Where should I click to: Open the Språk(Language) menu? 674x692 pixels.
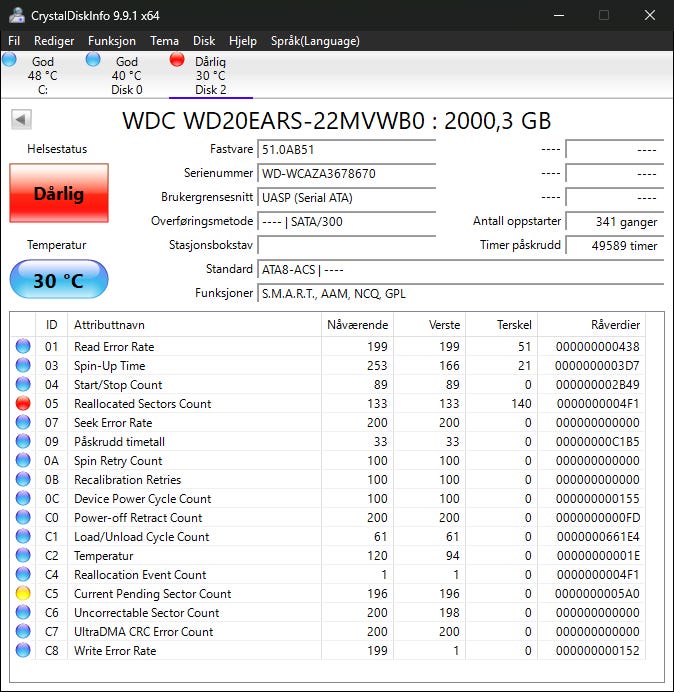point(315,41)
